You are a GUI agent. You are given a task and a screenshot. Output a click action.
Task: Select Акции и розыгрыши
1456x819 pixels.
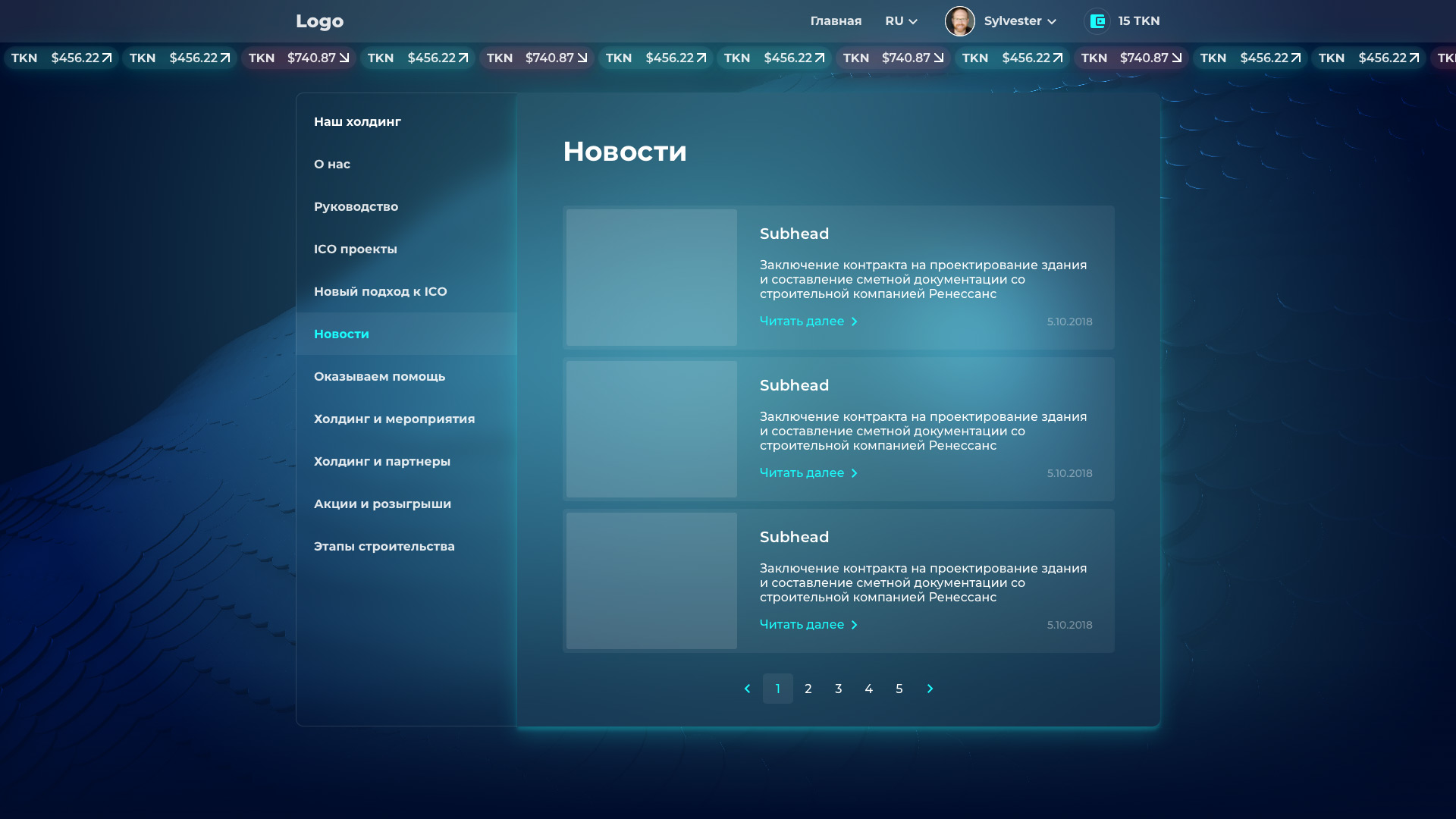(x=406, y=504)
